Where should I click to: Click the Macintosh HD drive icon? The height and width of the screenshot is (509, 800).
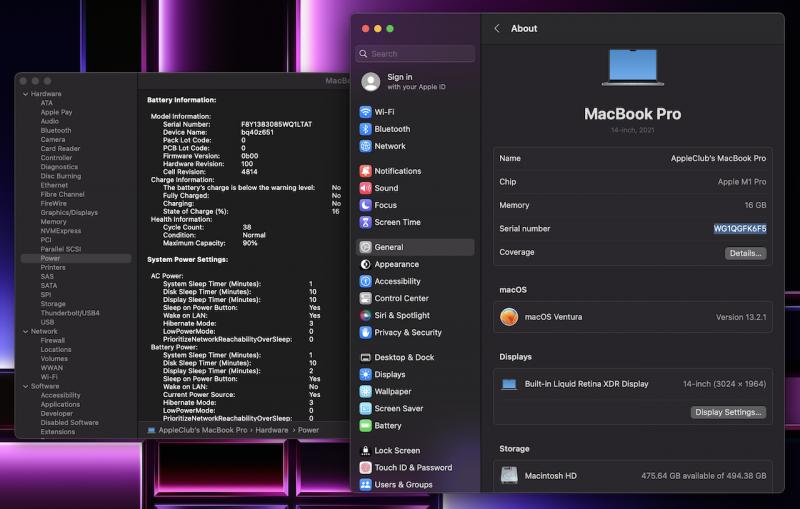pos(509,475)
